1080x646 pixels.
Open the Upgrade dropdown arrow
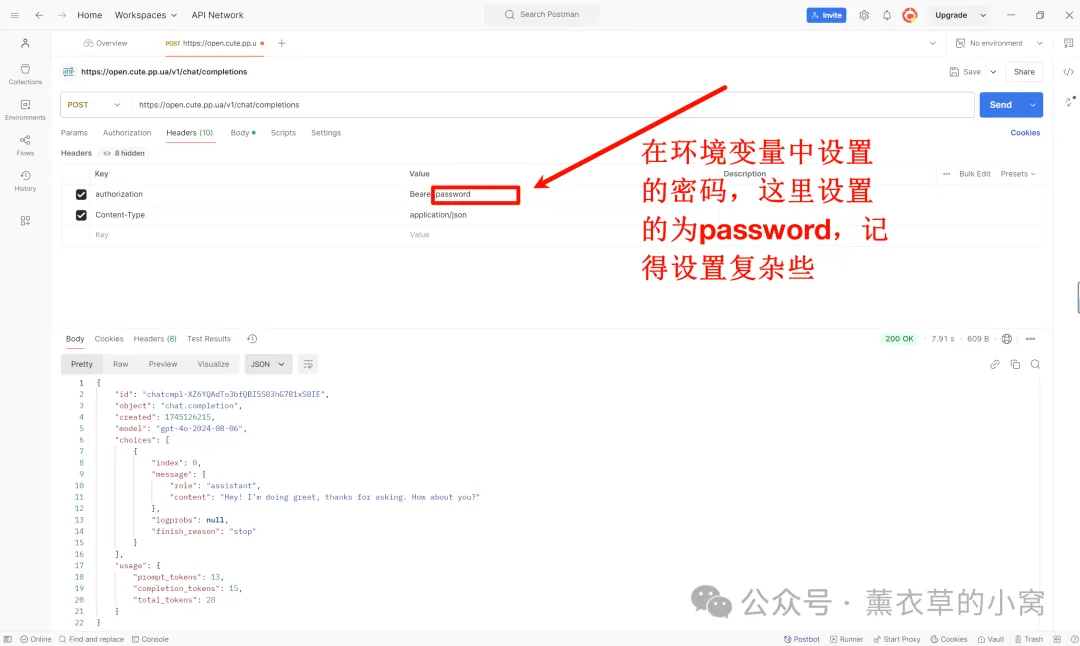coord(983,15)
